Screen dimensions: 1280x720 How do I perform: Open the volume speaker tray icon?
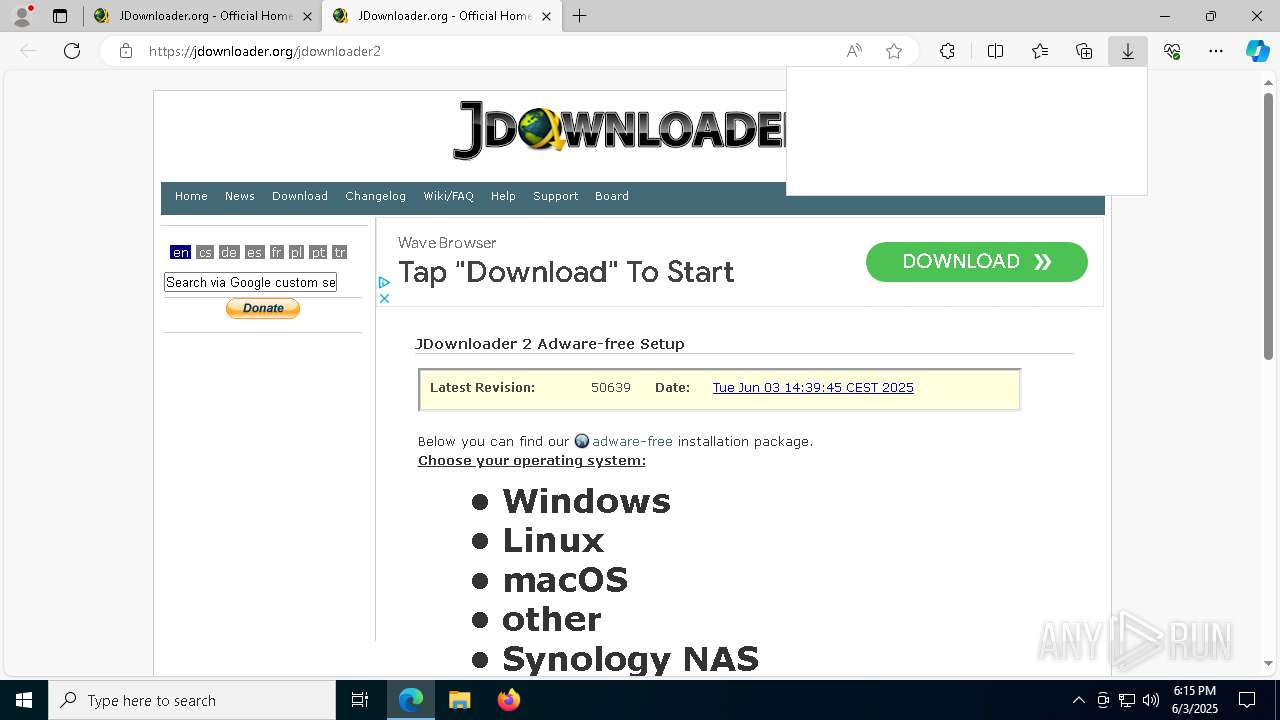click(1151, 700)
